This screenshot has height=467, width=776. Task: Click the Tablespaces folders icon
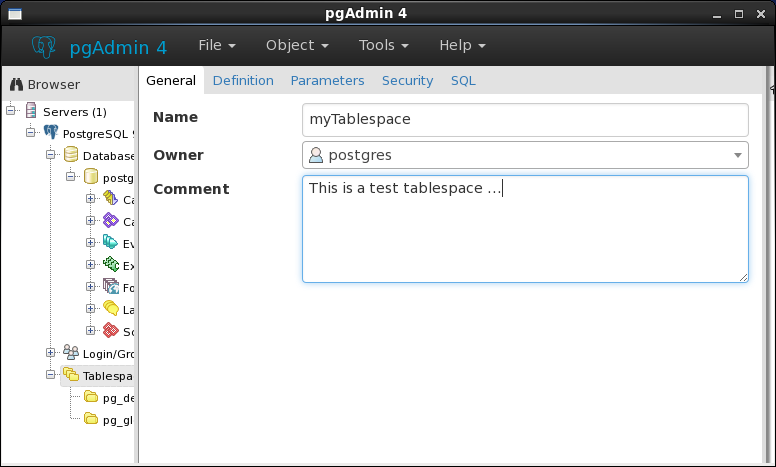(71, 374)
